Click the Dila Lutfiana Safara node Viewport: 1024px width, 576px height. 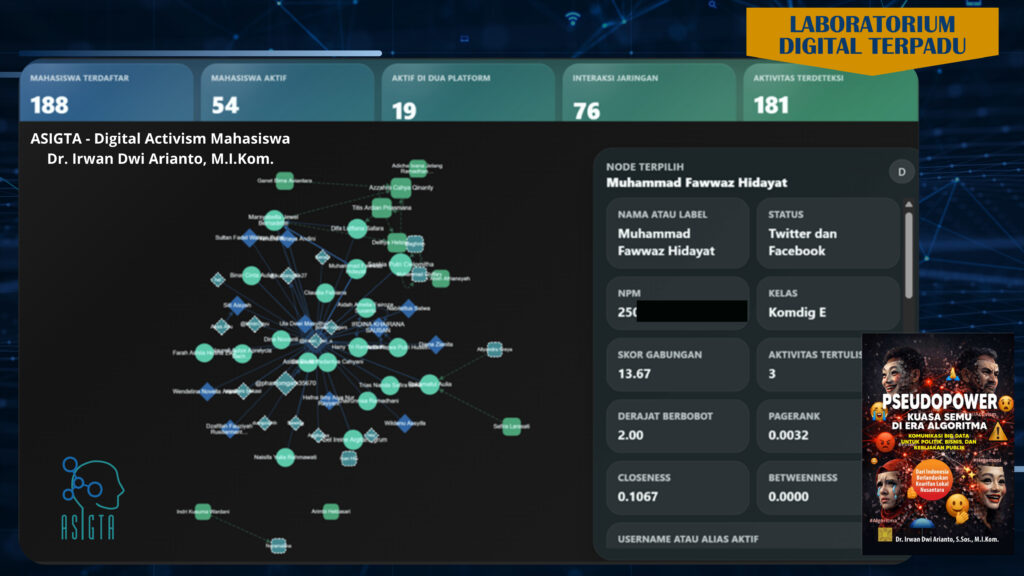coord(357,229)
